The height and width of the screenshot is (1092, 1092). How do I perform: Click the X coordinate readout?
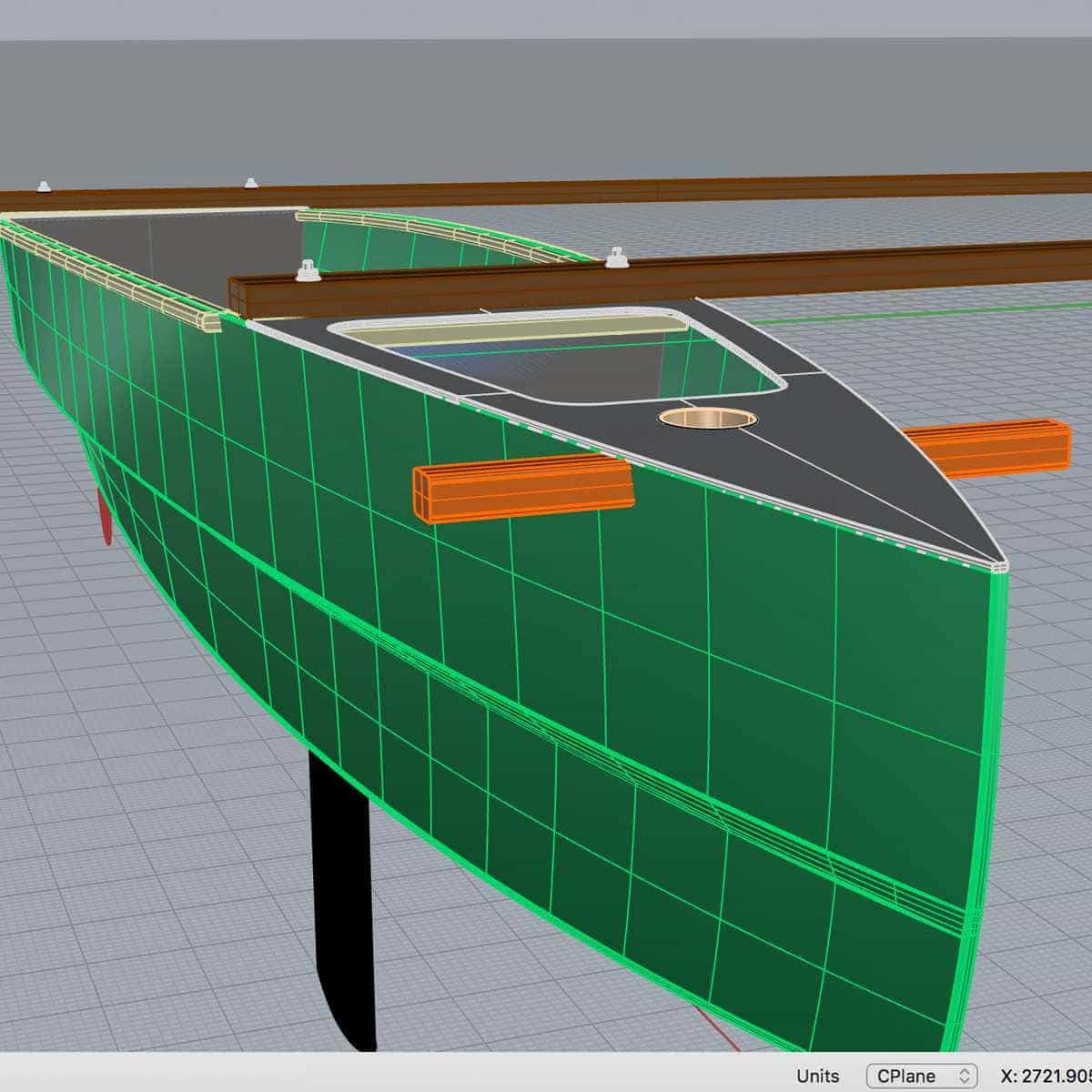[x=1045, y=1076]
